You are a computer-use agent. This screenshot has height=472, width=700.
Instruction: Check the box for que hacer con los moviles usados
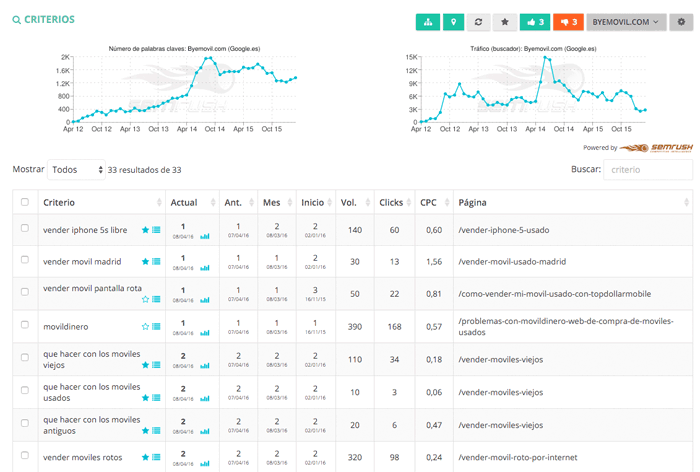tap(25, 390)
